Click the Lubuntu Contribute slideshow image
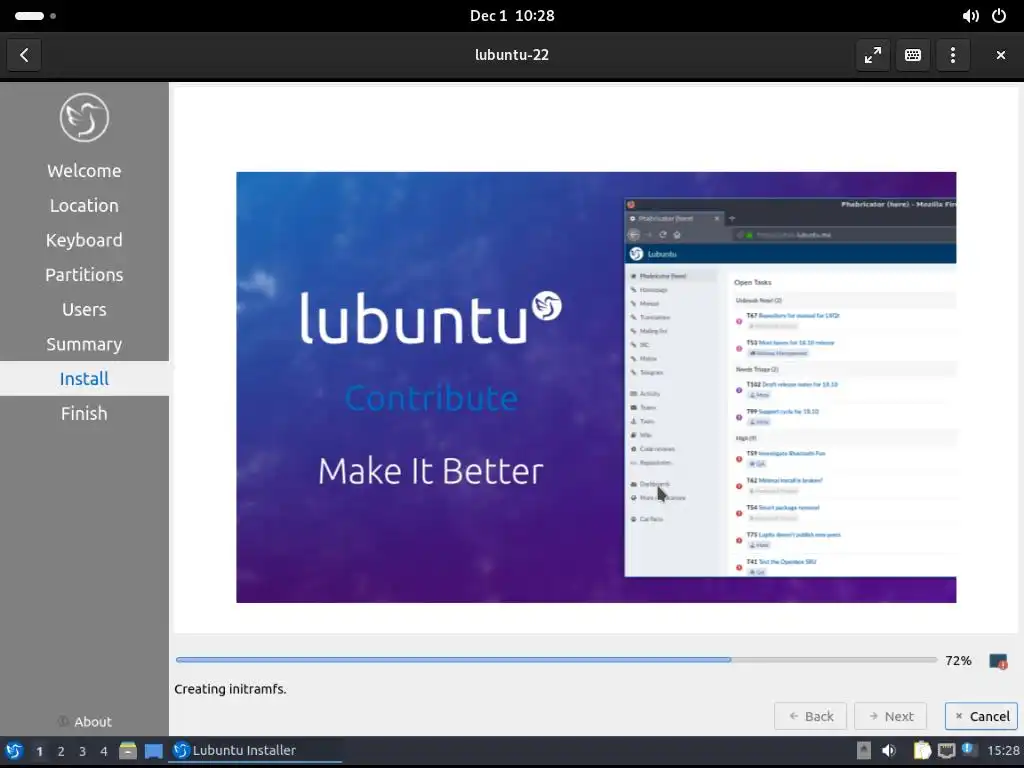The height and width of the screenshot is (768, 1024). 596,387
